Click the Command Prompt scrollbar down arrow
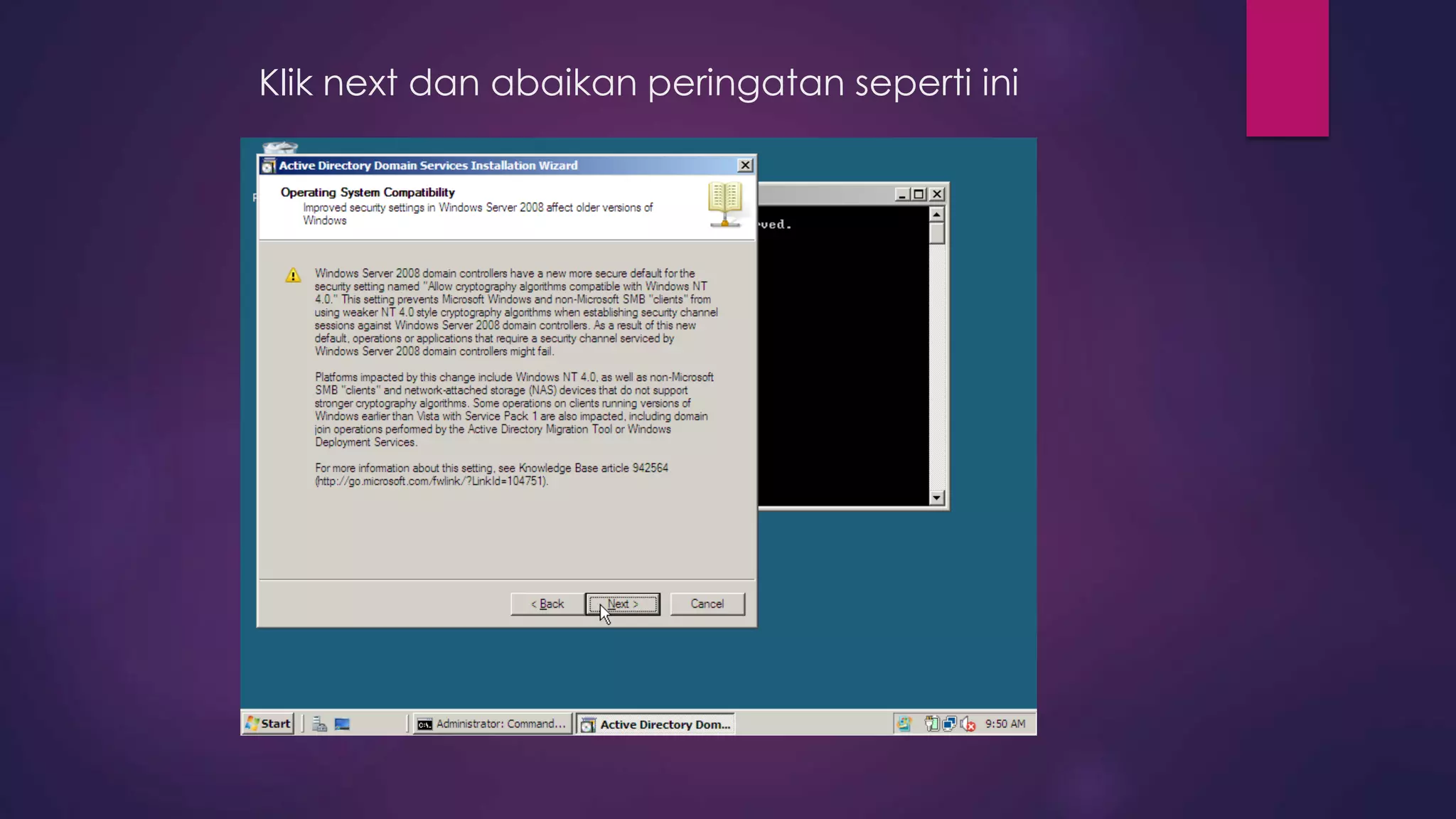 (937, 498)
